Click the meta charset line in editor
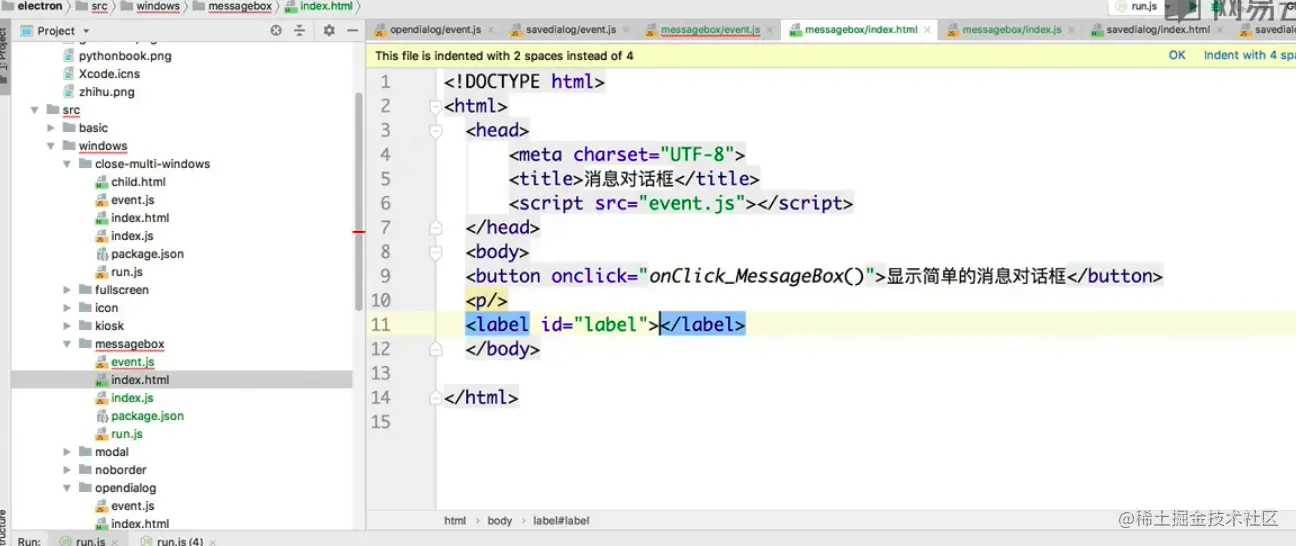The image size is (1296, 546). click(627, 155)
